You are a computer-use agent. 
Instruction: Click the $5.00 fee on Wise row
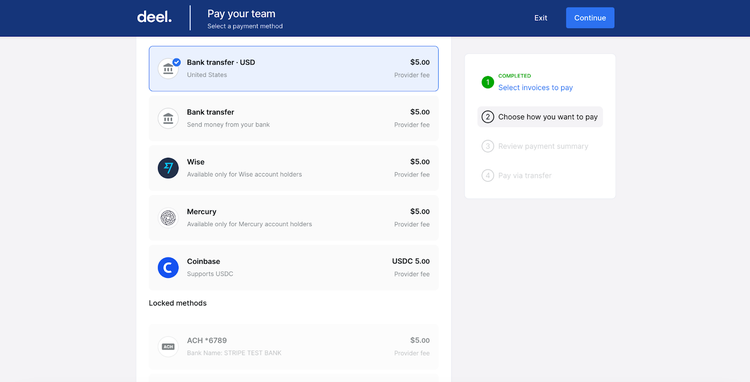coord(420,162)
